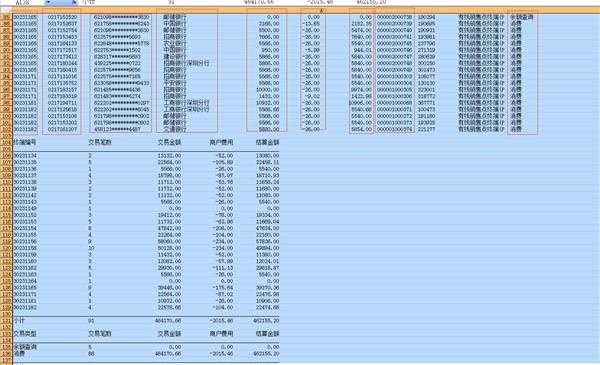
Task: Click 交易笔数 header in the 终端编号 row
Action: tap(100, 142)
